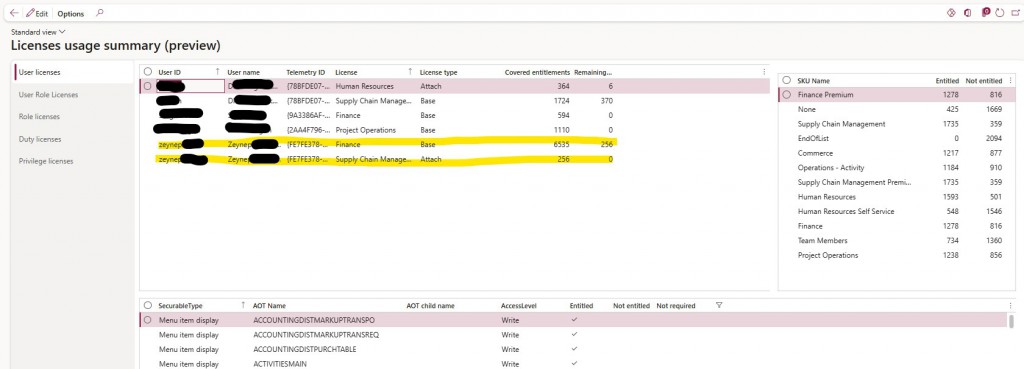Open the Power Apps diamond icon
Viewport: 1024px width, 369px height.
point(951,13)
